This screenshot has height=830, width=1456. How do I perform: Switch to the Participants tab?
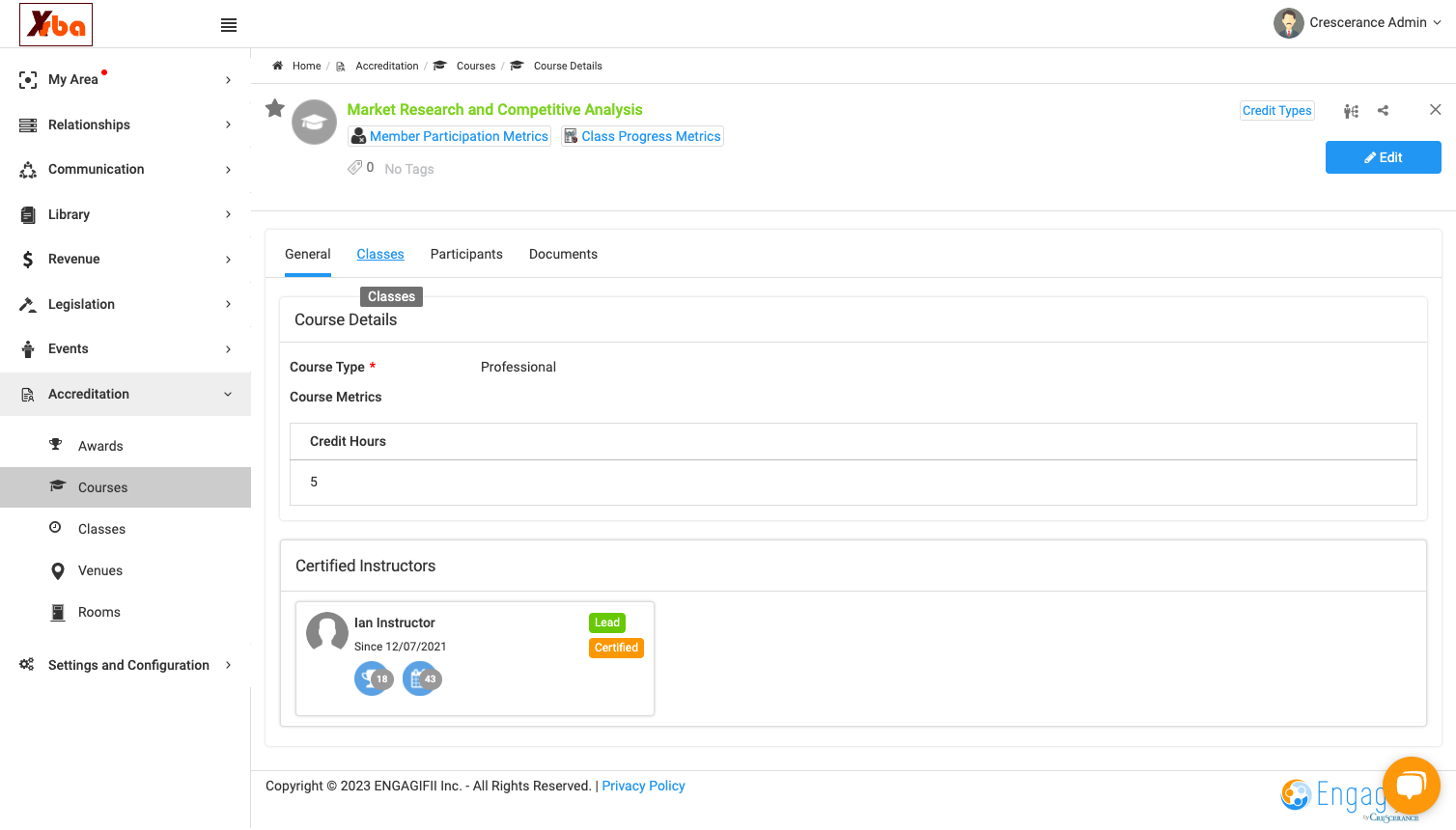(466, 254)
